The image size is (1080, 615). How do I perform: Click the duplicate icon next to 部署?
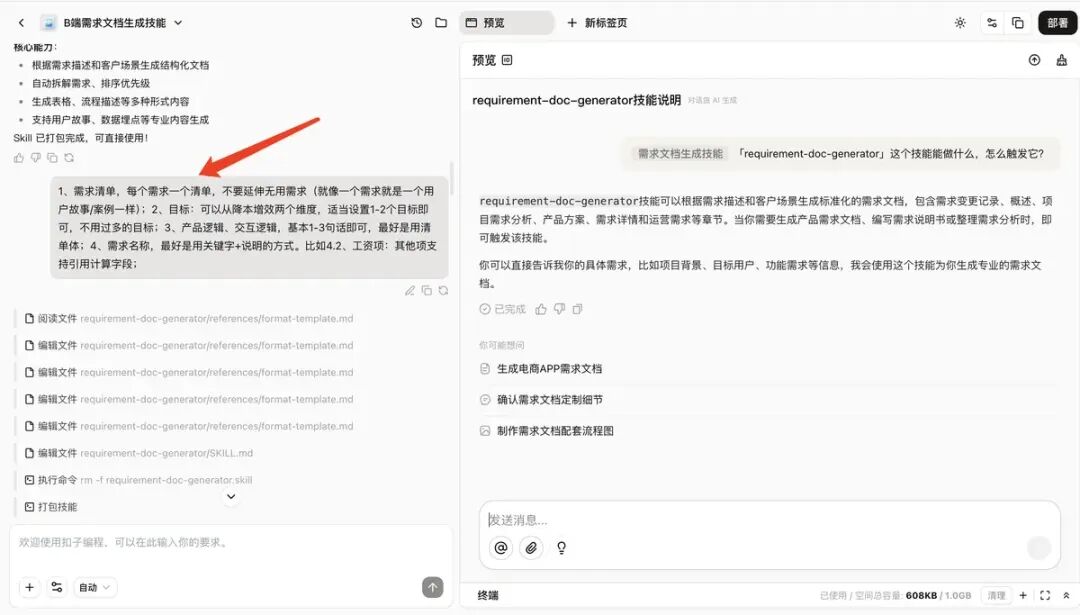pos(1017,23)
